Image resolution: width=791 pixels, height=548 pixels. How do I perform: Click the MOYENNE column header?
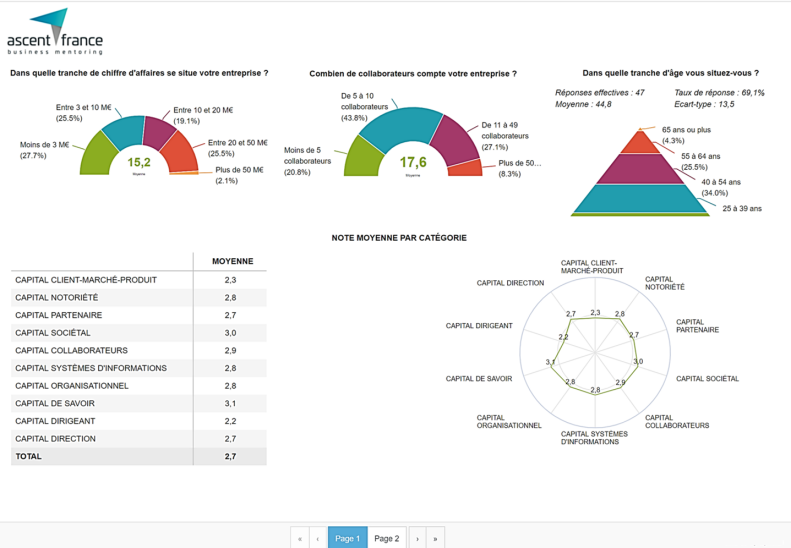[x=232, y=261]
